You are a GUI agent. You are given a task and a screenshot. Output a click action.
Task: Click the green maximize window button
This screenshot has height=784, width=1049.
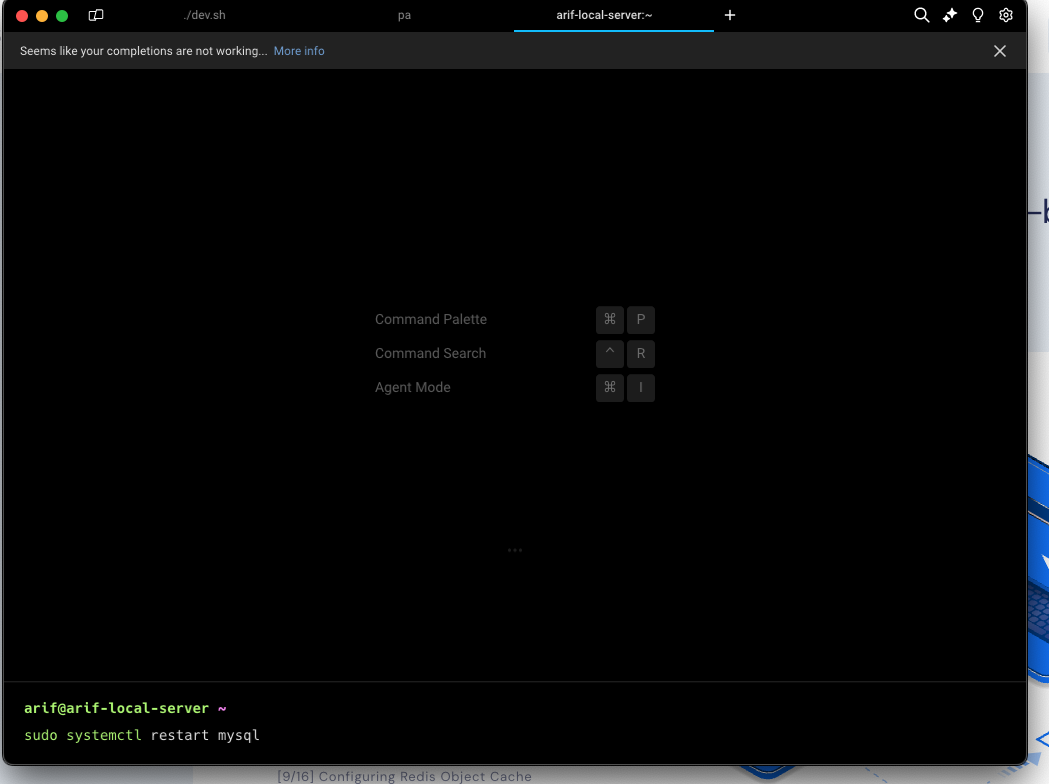[62, 15]
